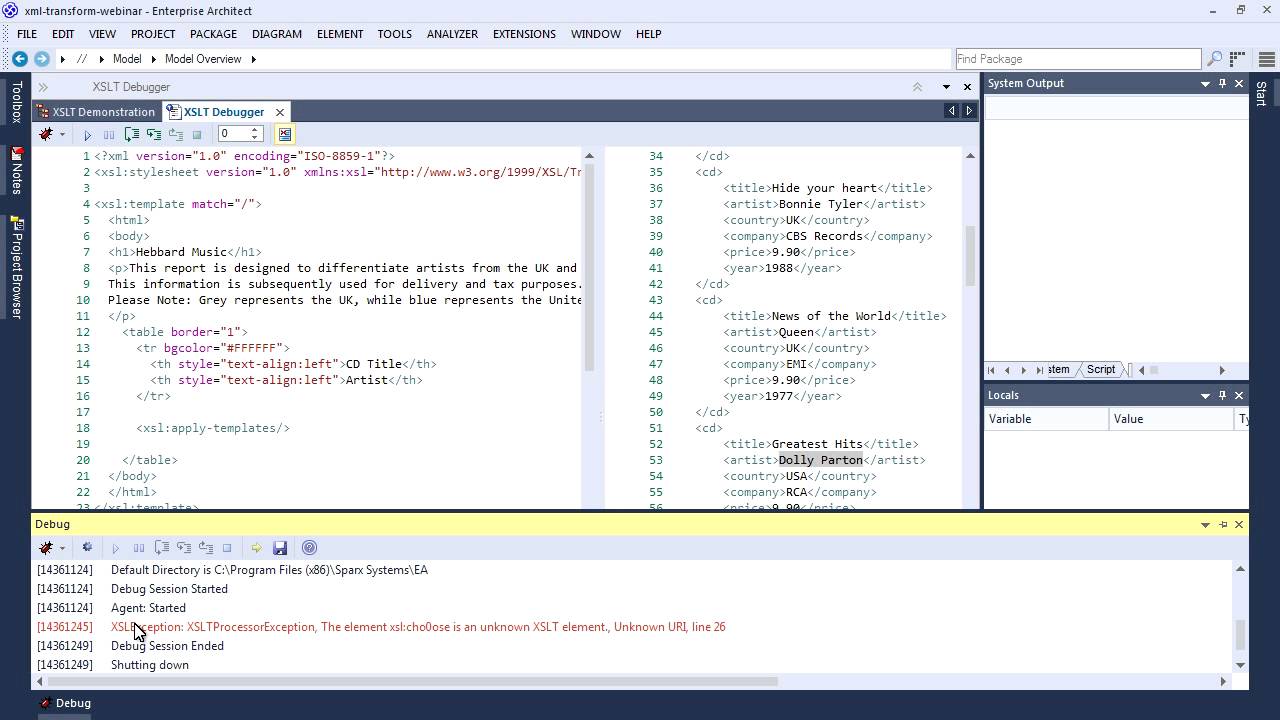This screenshot has width=1280, height=720.
Task: Open the portals grid icon beside search
Action: [1238, 59]
